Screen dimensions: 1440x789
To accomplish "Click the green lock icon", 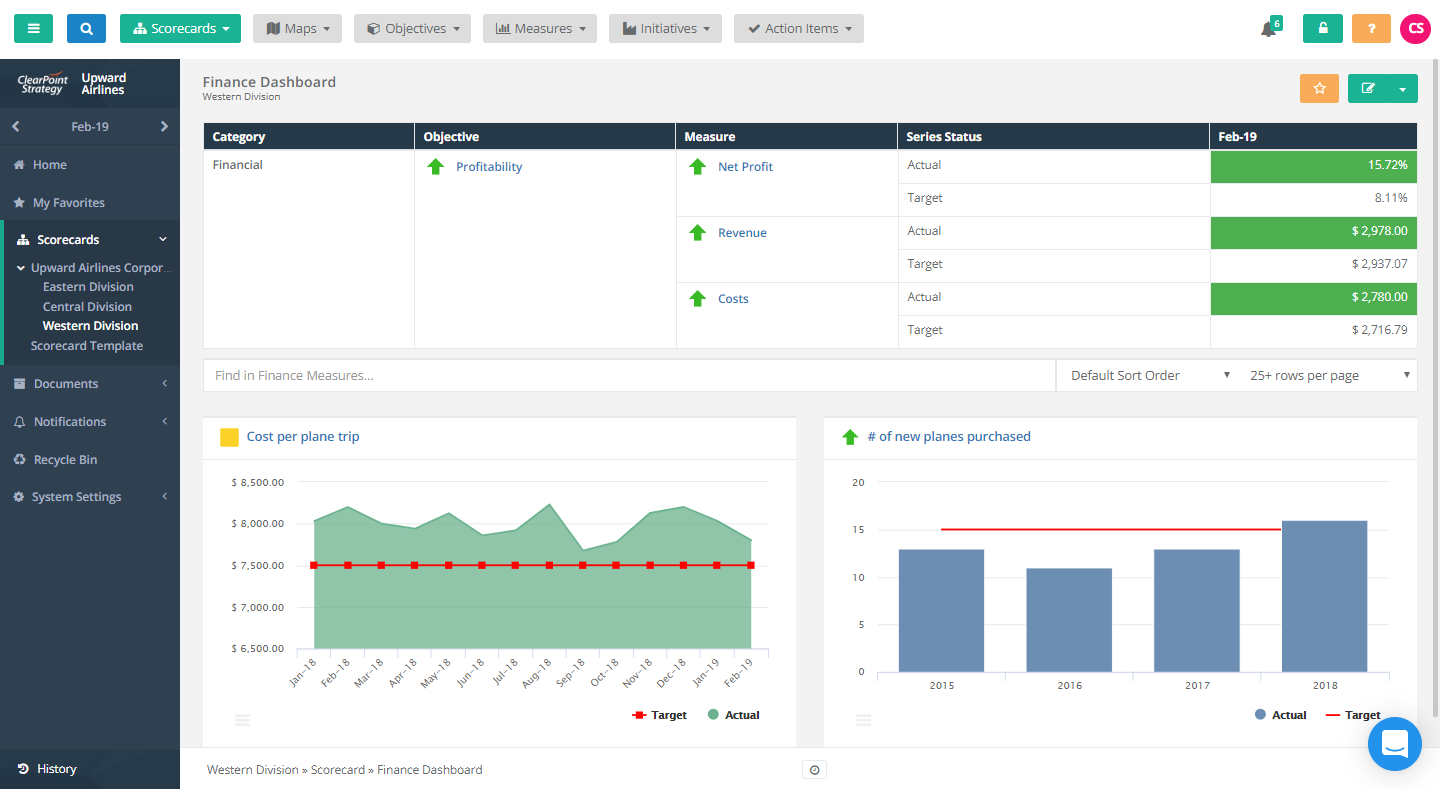I will tap(1322, 28).
